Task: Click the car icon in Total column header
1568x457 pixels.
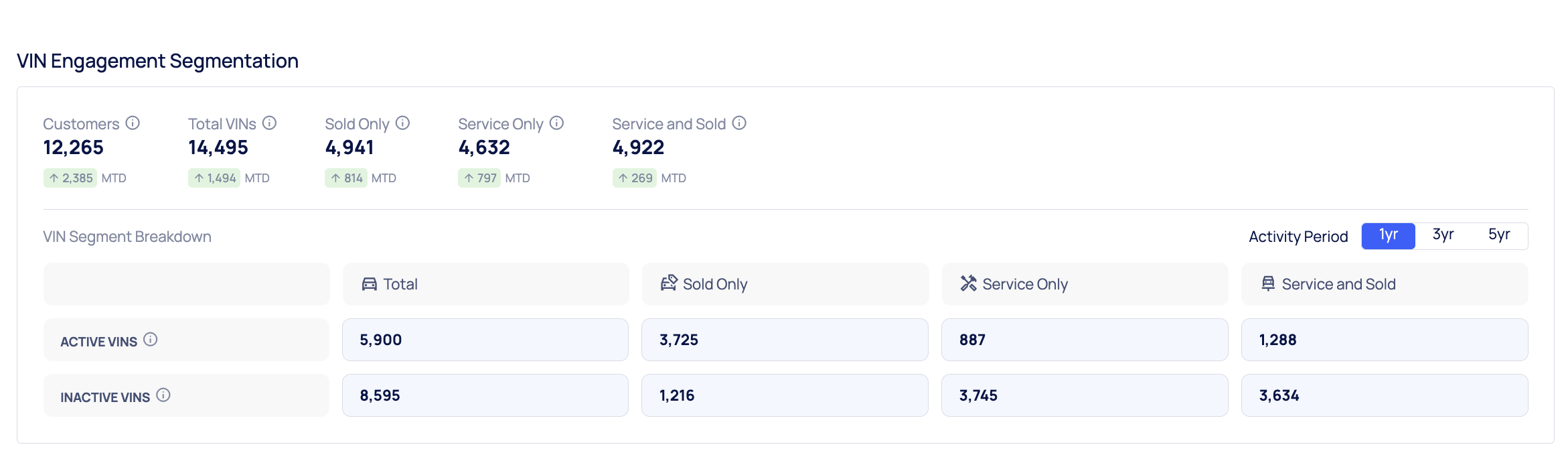Action: click(369, 284)
